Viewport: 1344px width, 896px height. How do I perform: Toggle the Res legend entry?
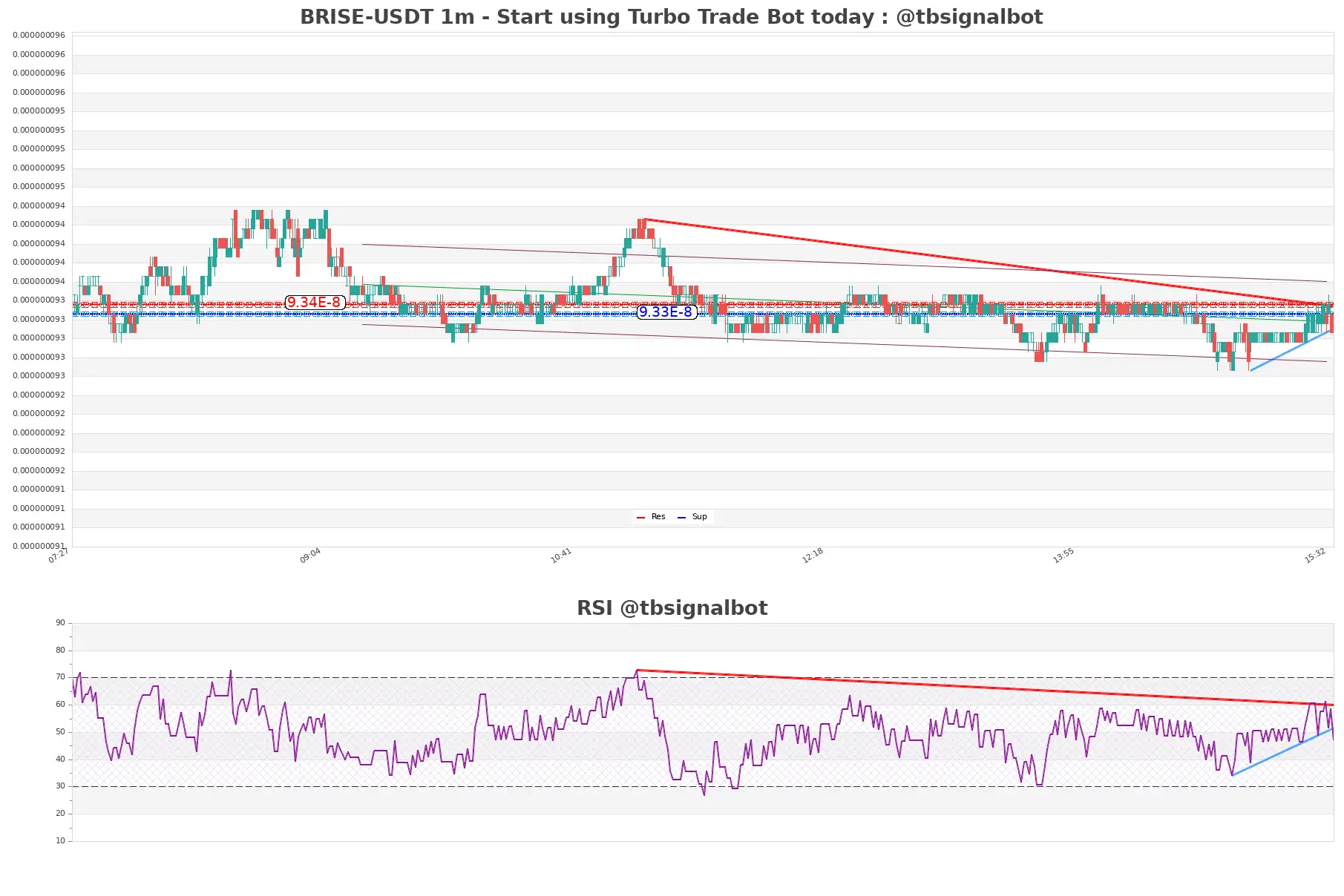click(x=651, y=517)
